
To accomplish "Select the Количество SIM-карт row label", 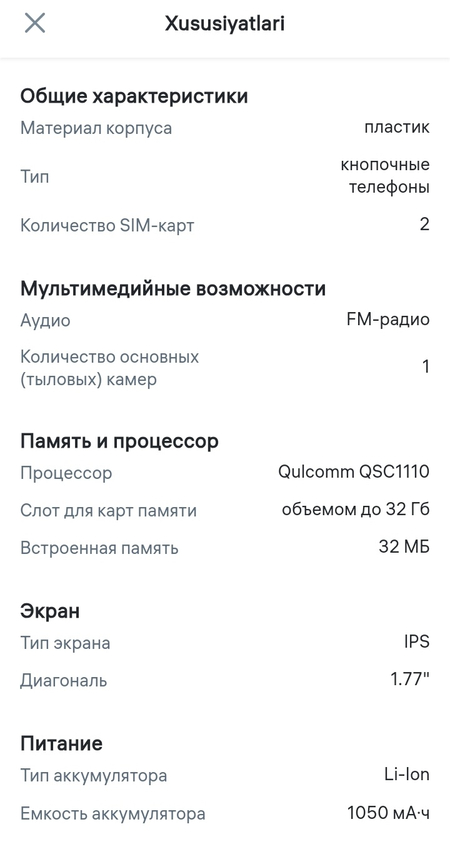I will tap(107, 225).
